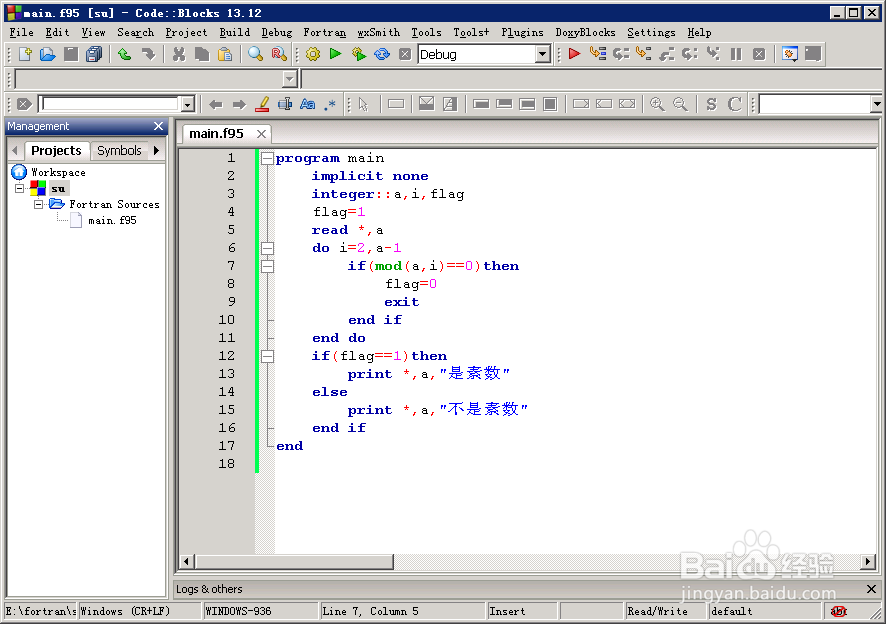The width and height of the screenshot is (886, 624).
Task: Select the Projects tab
Action: coord(57,151)
